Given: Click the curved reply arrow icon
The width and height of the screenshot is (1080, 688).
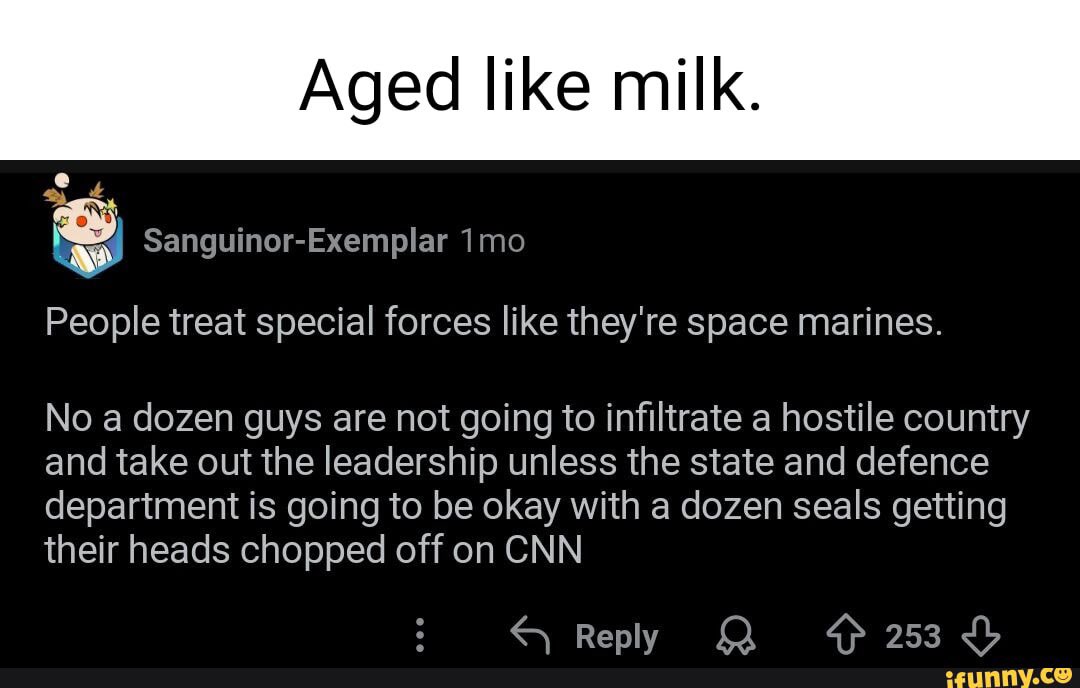Looking at the screenshot, I should pyautogui.click(x=528, y=635).
